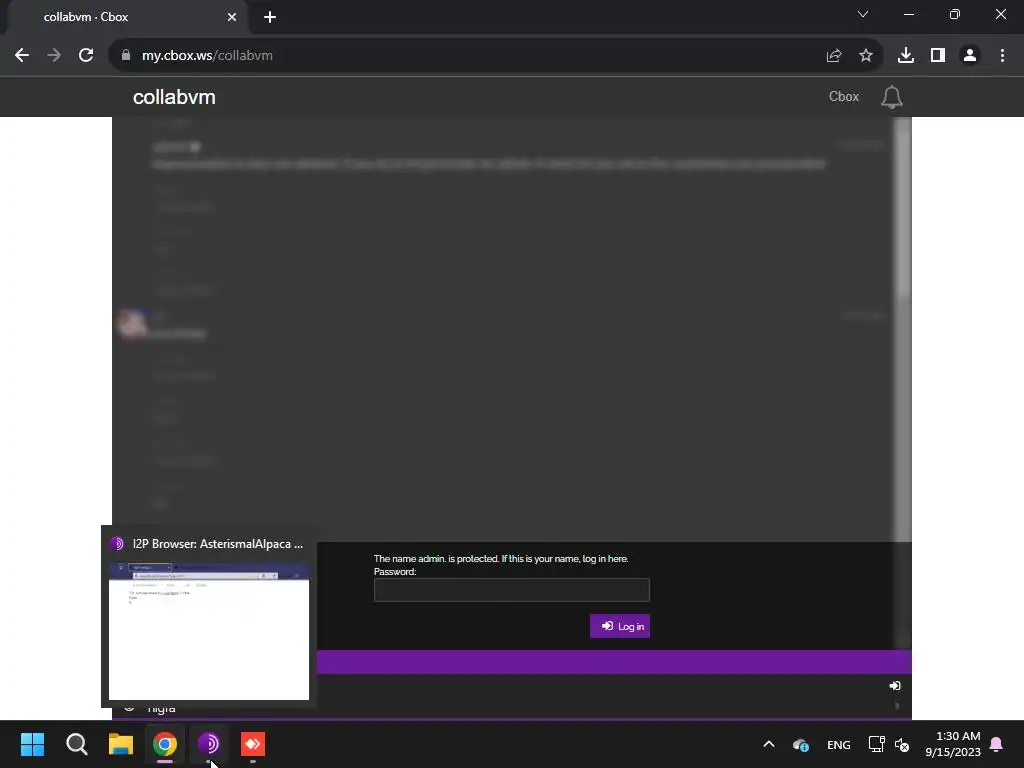The image size is (1024, 768).
Task: Click the address bar URL
Action: click(x=207, y=56)
